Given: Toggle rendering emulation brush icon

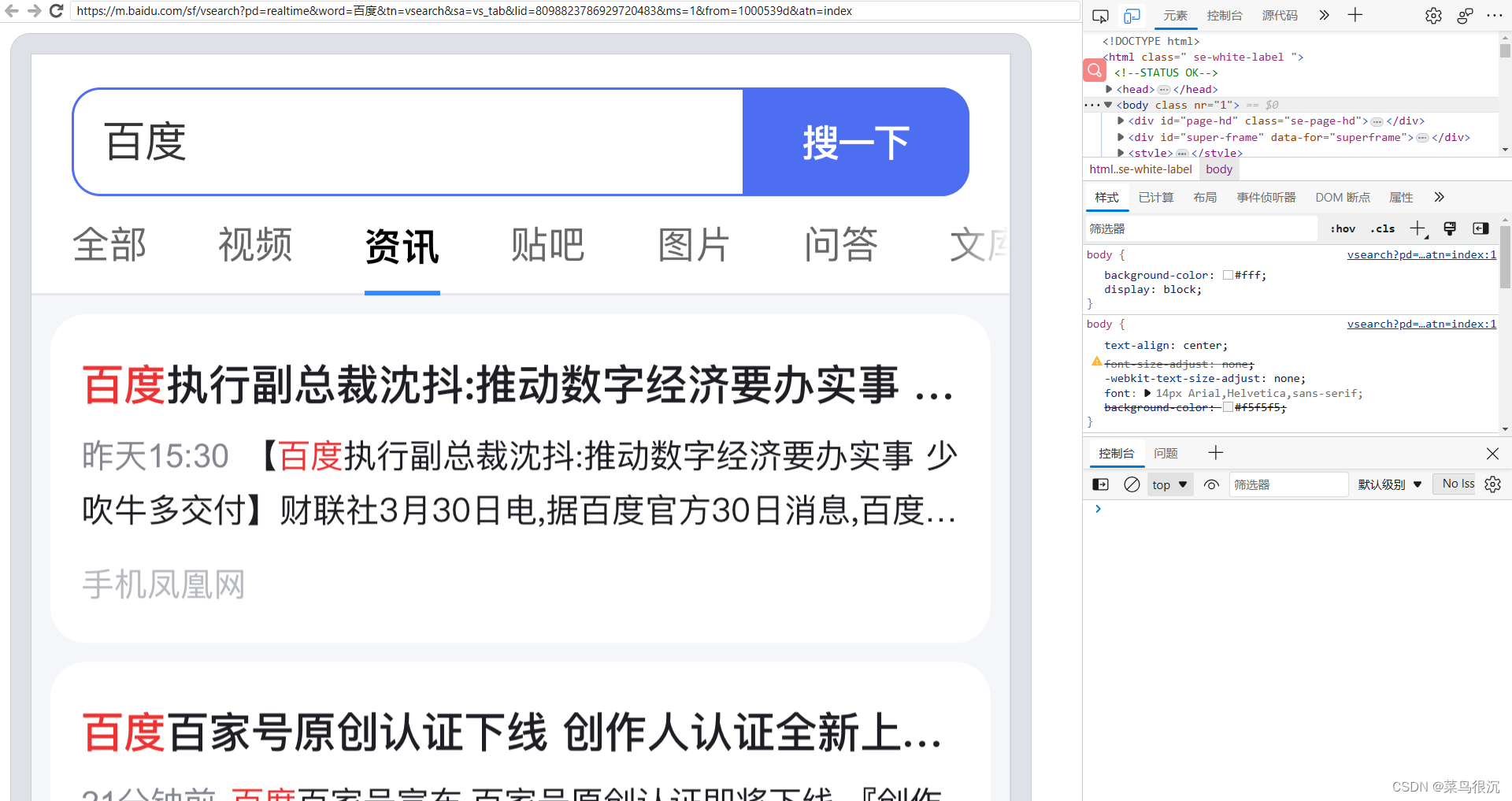Looking at the screenshot, I should pyautogui.click(x=1450, y=228).
